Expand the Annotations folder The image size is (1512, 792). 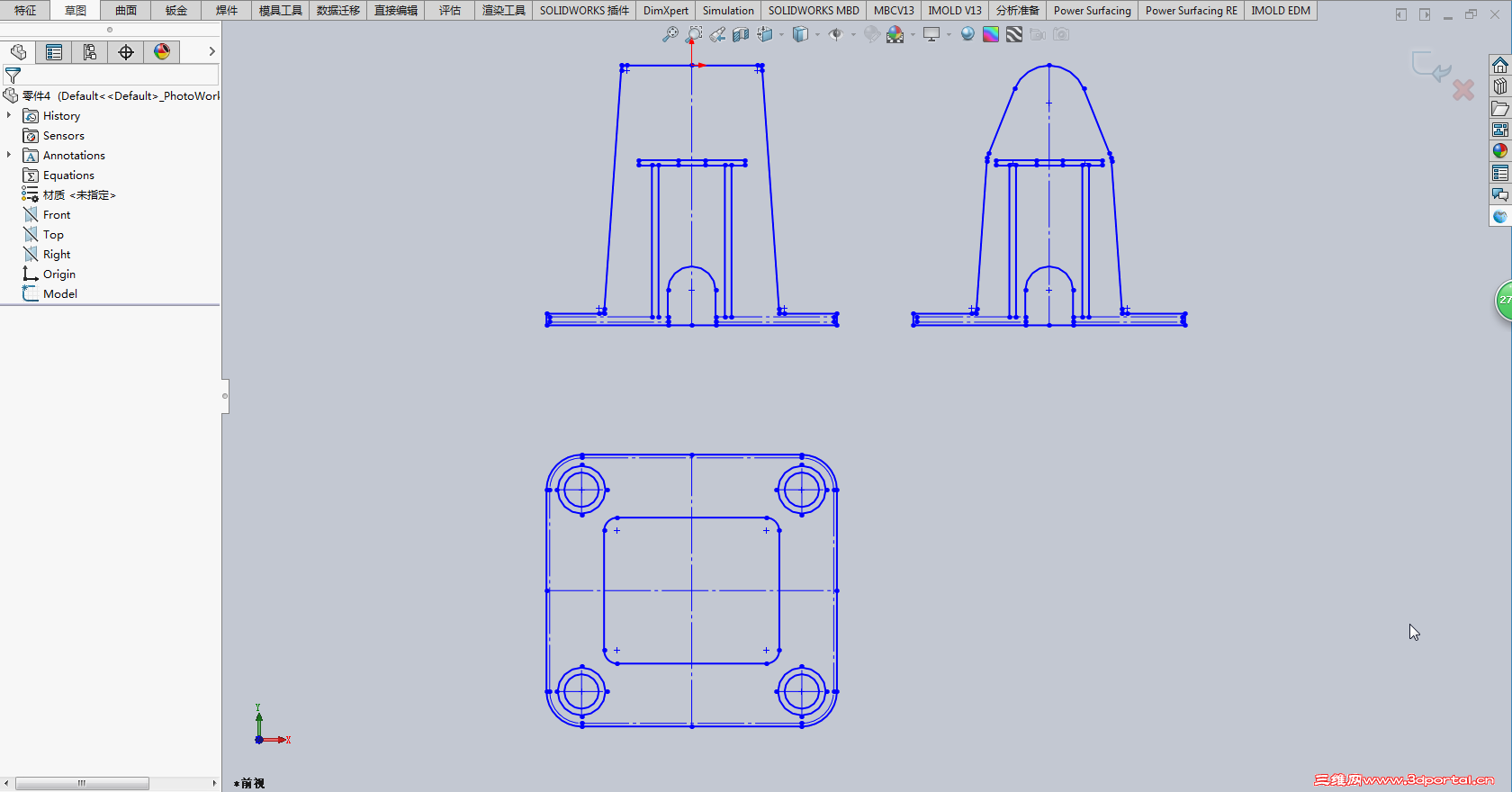point(9,156)
